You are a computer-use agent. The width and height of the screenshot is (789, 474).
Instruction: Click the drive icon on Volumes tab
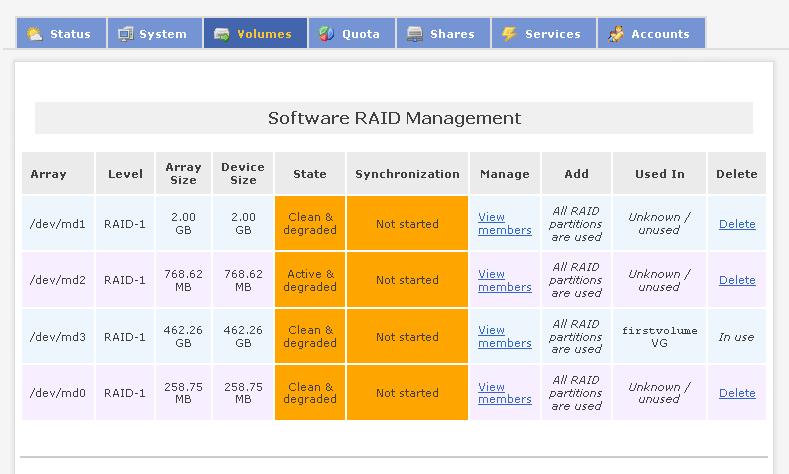221,34
